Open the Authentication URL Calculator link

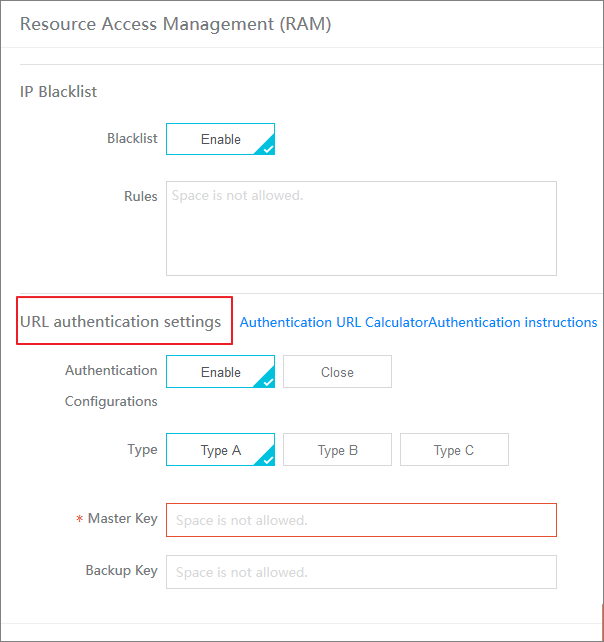(334, 323)
